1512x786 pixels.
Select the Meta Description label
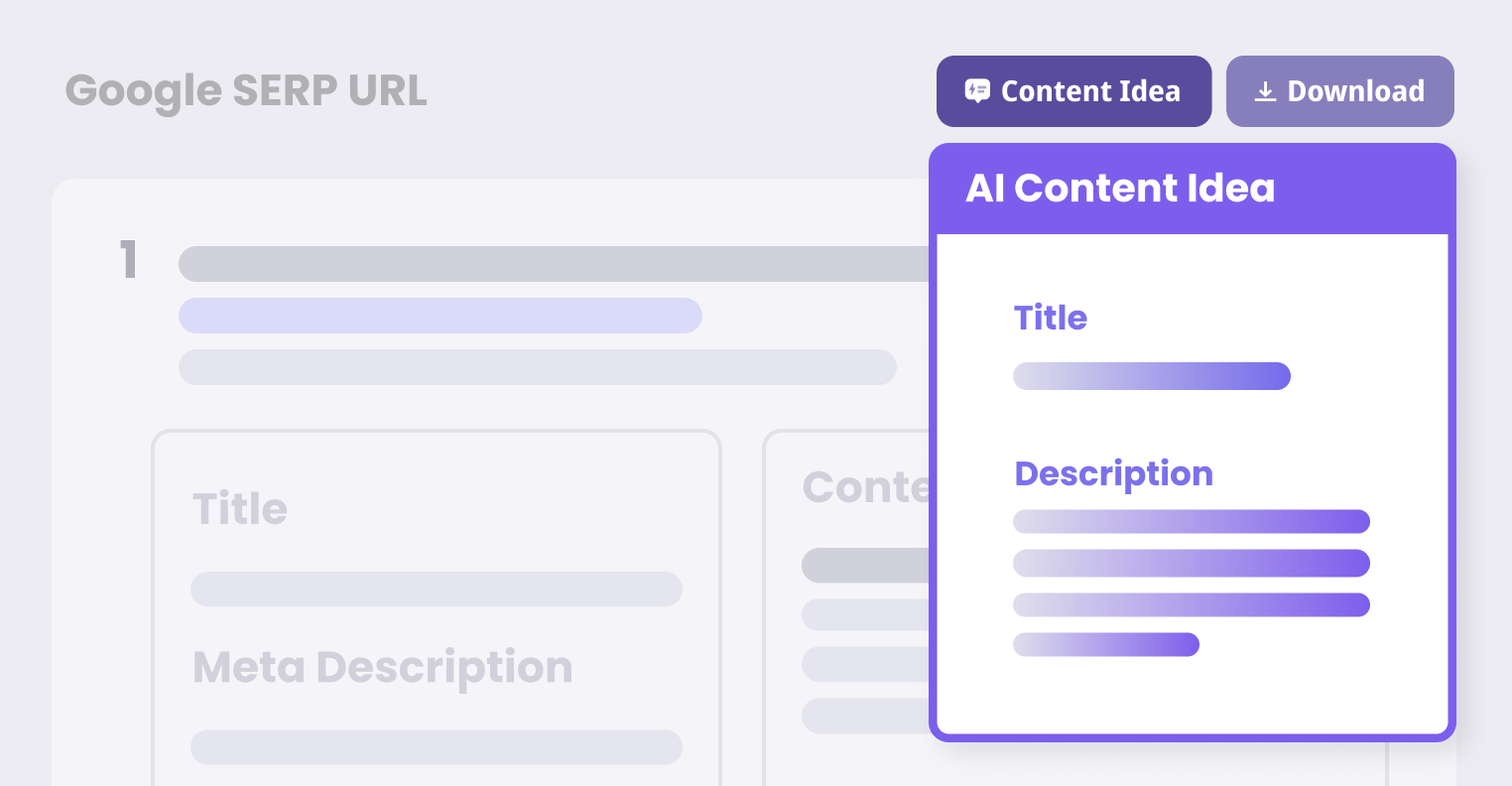[x=382, y=668]
